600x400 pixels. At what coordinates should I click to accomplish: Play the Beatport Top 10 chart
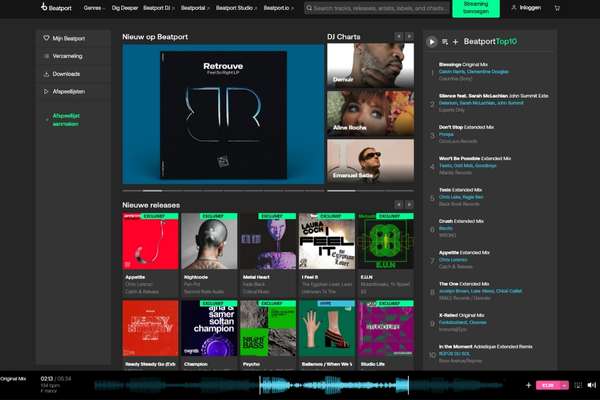click(432, 42)
